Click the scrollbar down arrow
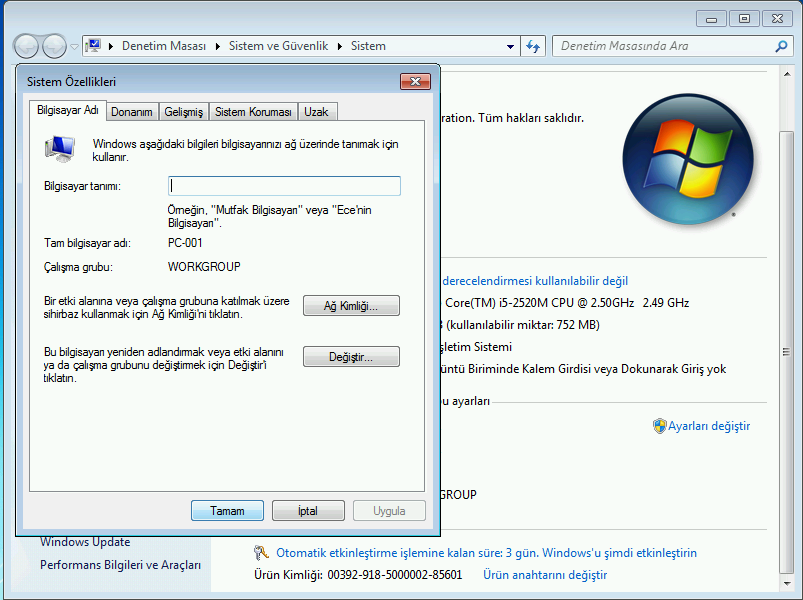The image size is (803, 600). click(x=787, y=583)
